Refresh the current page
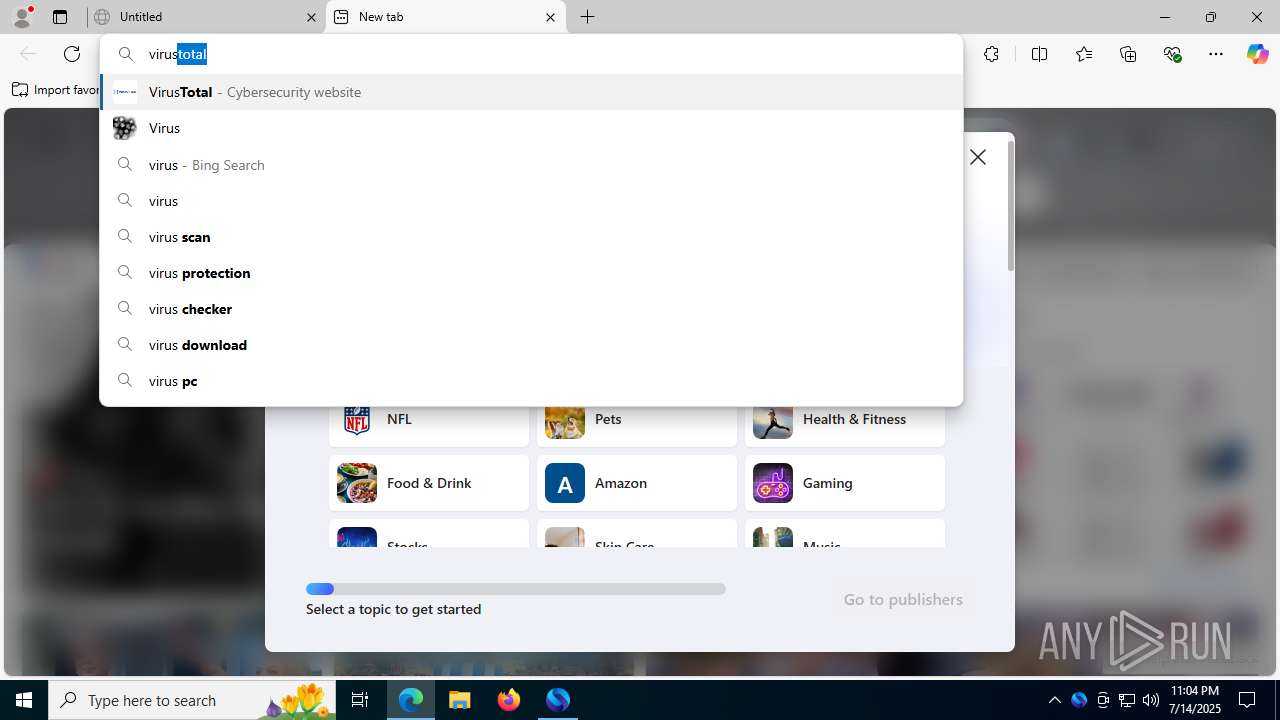This screenshot has width=1280, height=720. click(x=72, y=54)
